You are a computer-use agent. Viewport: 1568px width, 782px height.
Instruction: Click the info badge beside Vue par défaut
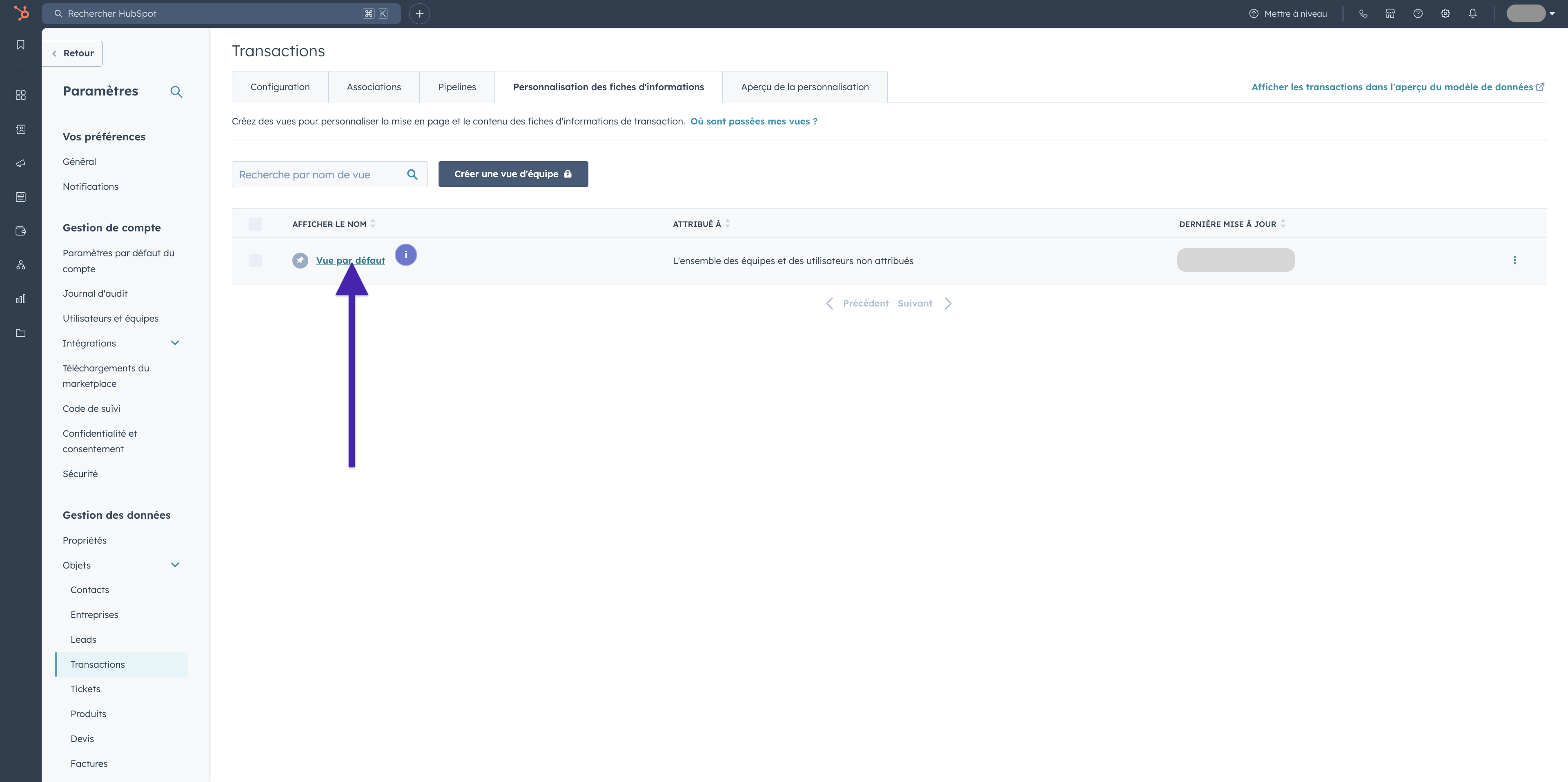point(405,255)
